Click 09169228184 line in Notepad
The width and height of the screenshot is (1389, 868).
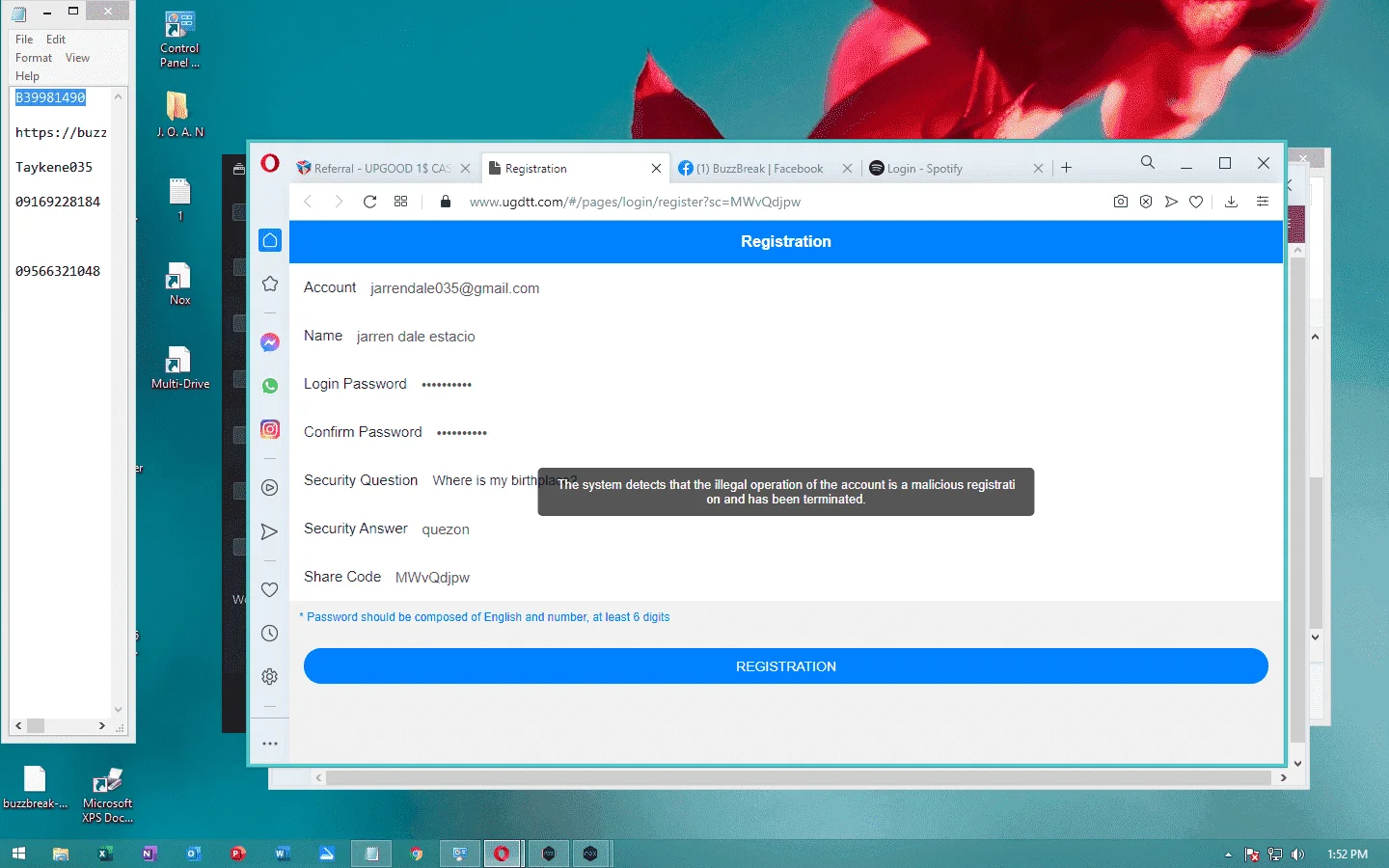click(58, 202)
